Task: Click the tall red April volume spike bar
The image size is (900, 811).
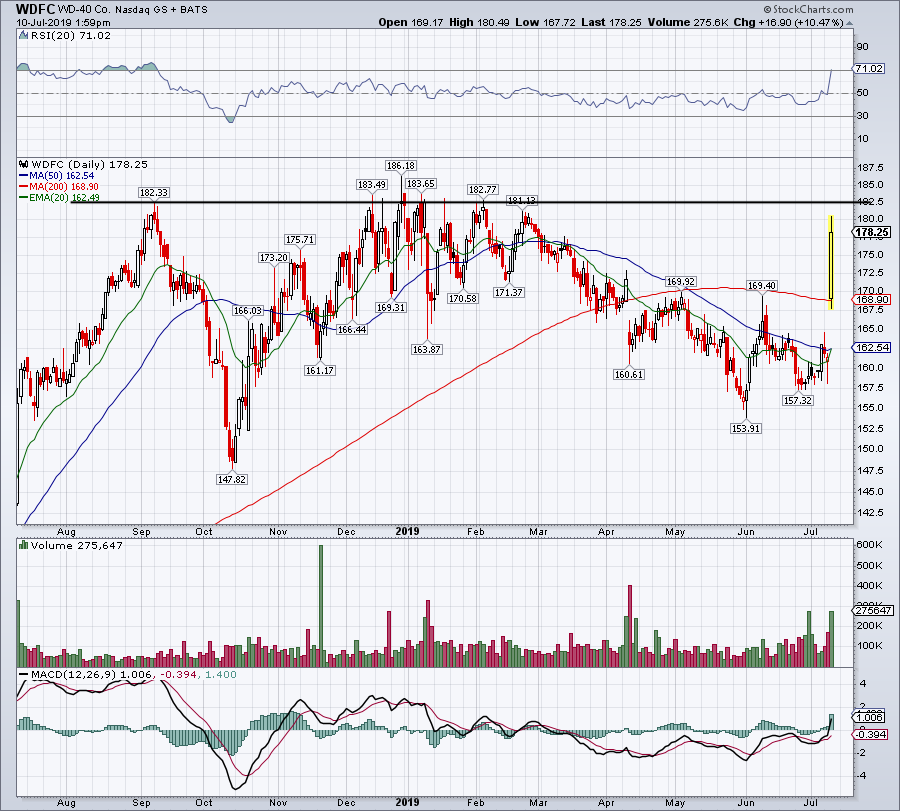Action: pos(630,626)
